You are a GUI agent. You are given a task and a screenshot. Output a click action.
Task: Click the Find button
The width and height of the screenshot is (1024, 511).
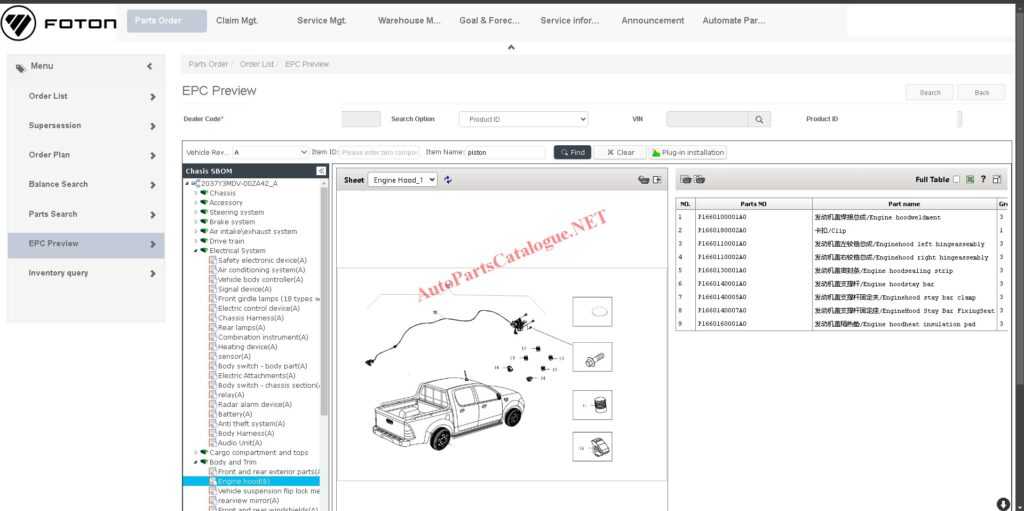tap(572, 153)
